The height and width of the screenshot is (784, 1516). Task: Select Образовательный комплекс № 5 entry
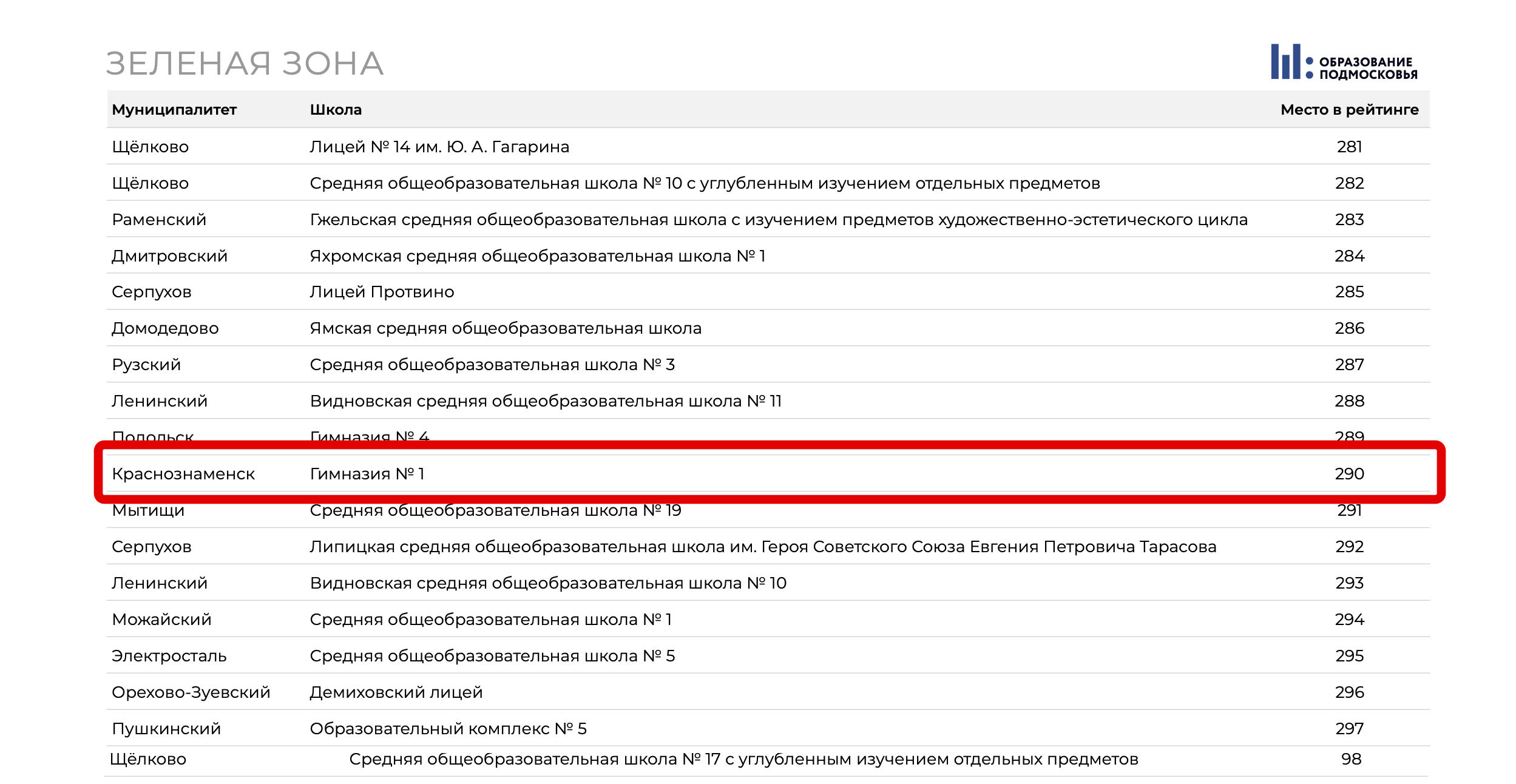coord(448,728)
